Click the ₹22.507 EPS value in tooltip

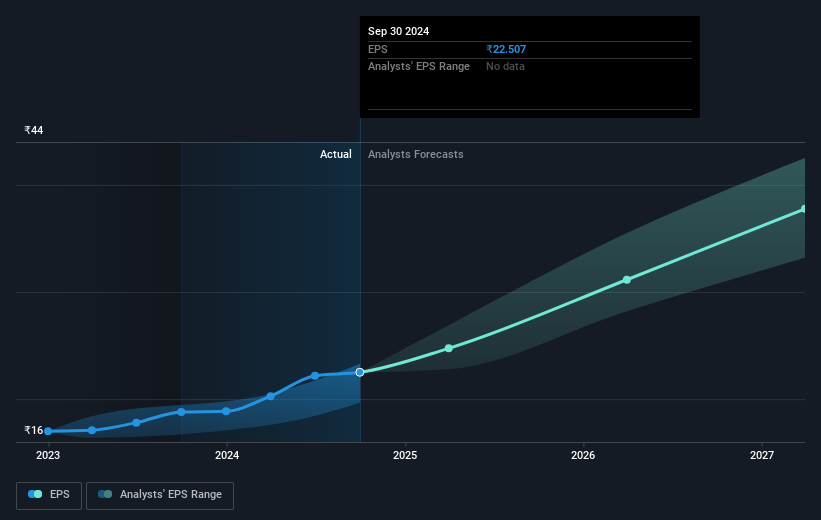[506, 49]
